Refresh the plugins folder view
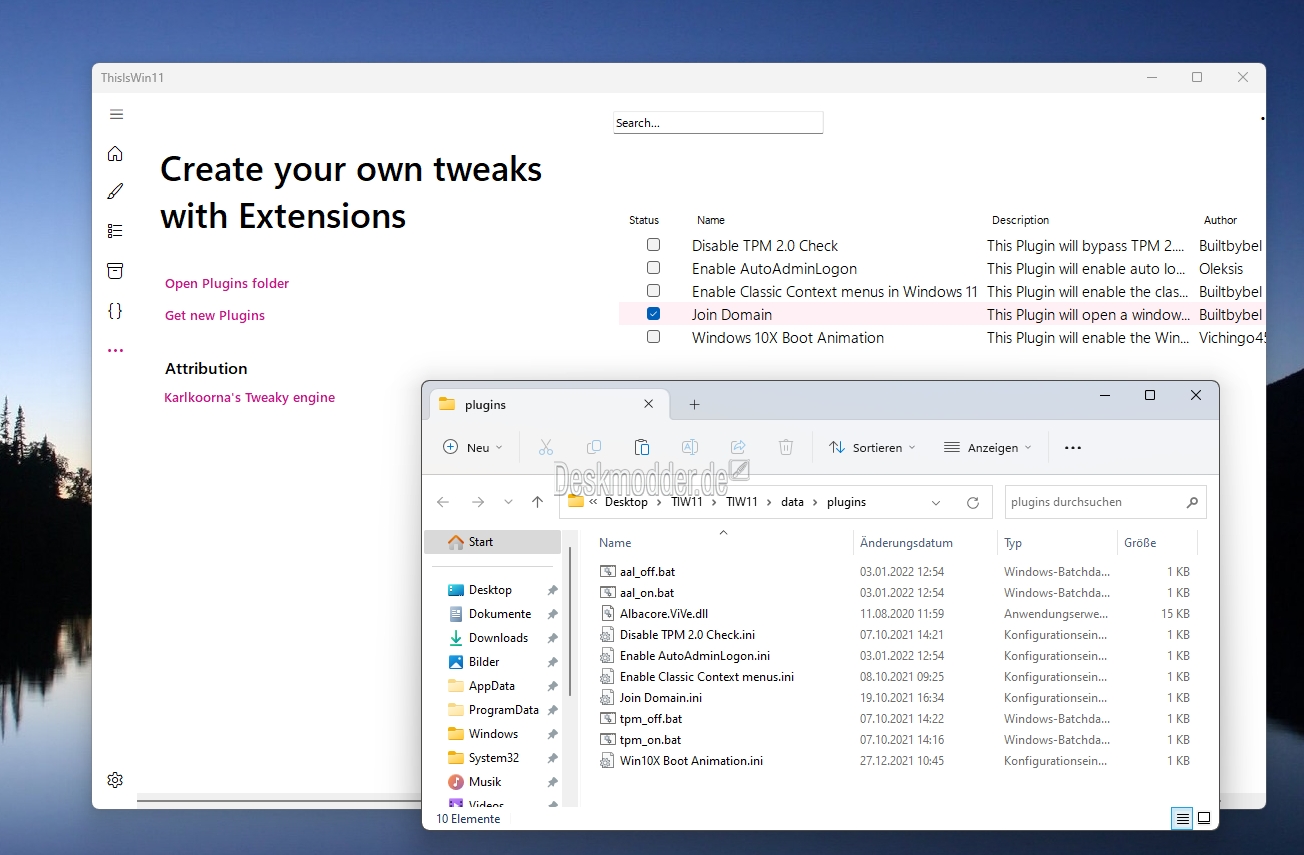This screenshot has width=1304, height=855. point(973,502)
